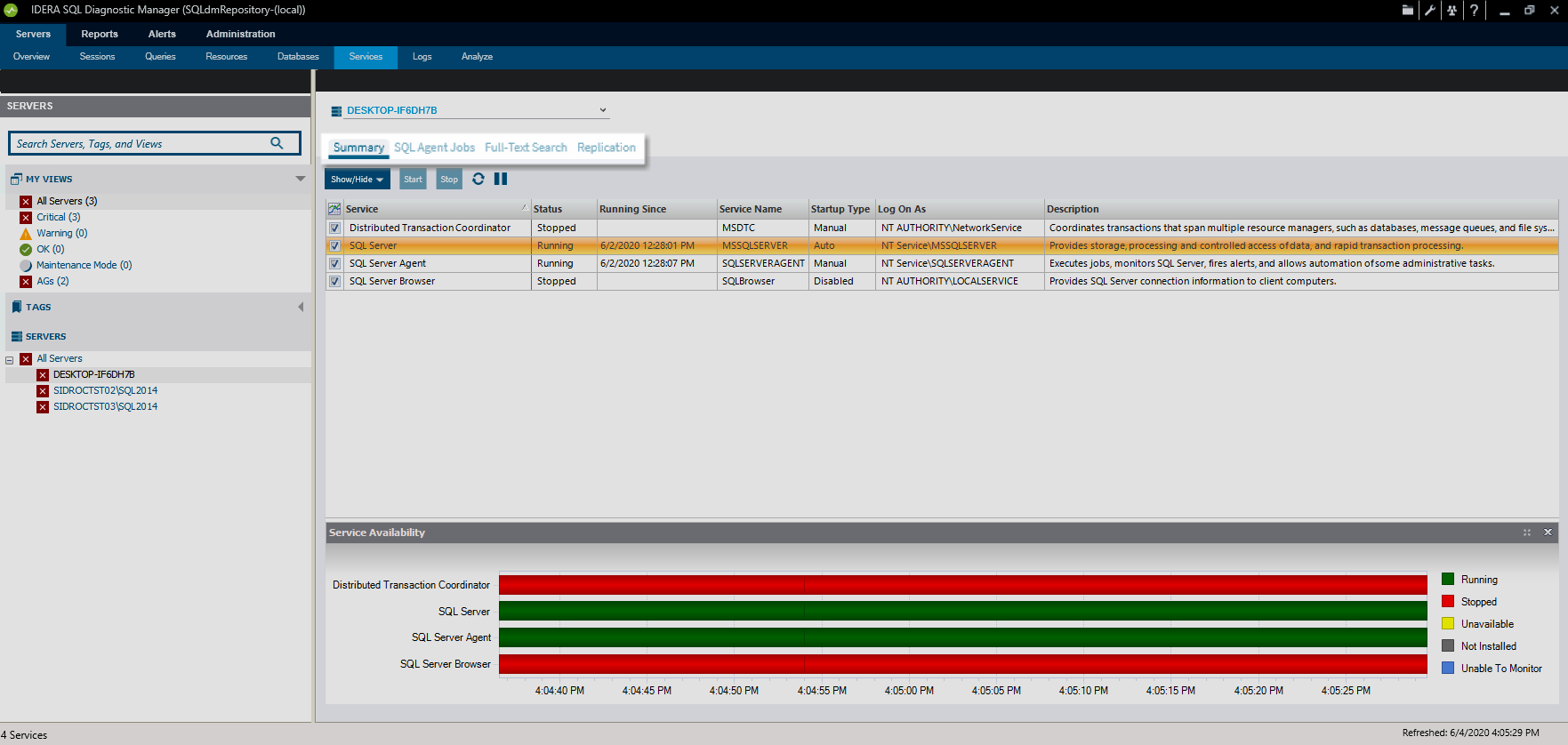Open the Show/Hide dropdown
This screenshot has height=745, width=1568.
[358, 179]
